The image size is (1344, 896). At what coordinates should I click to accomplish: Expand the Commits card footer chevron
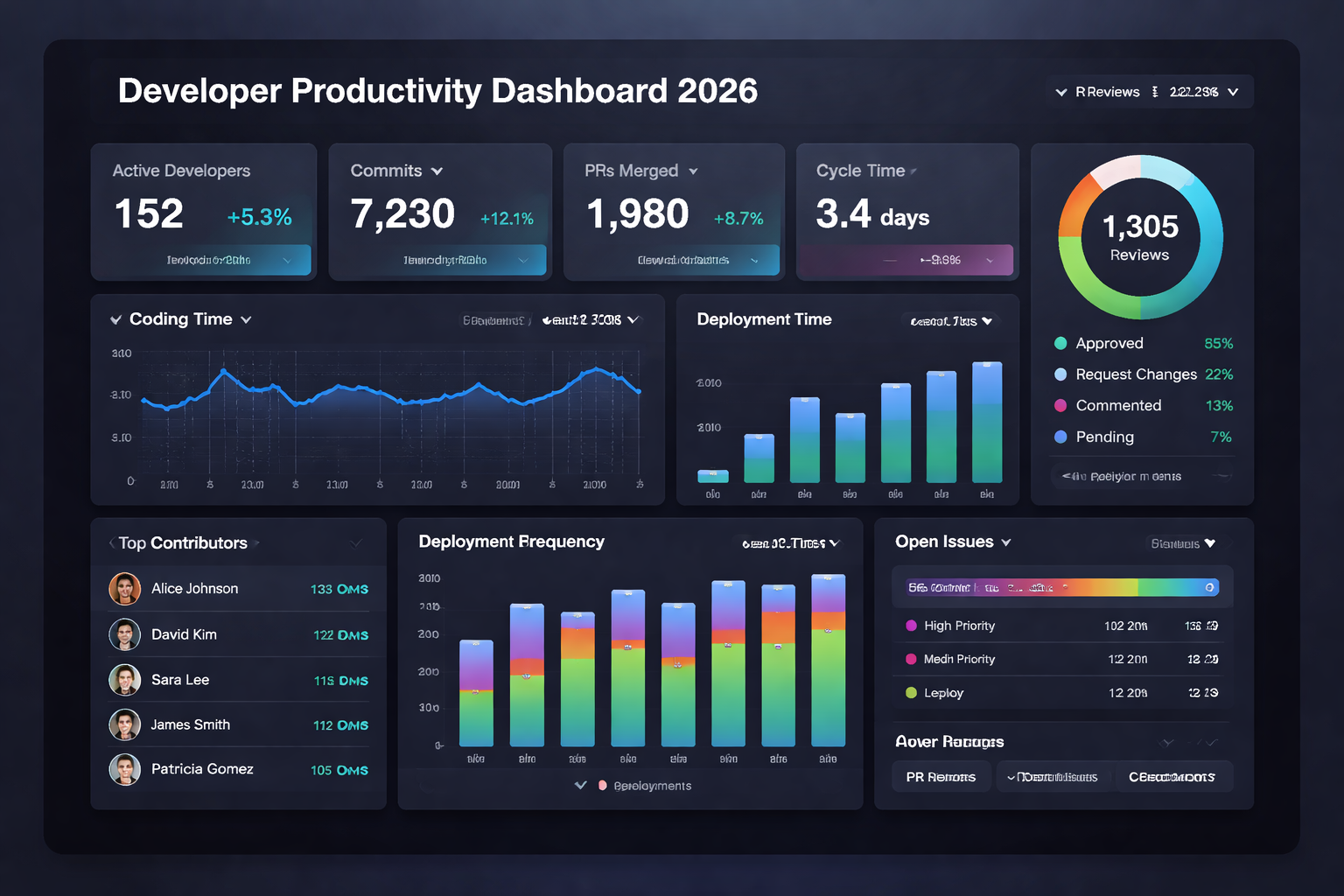(523, 261)
